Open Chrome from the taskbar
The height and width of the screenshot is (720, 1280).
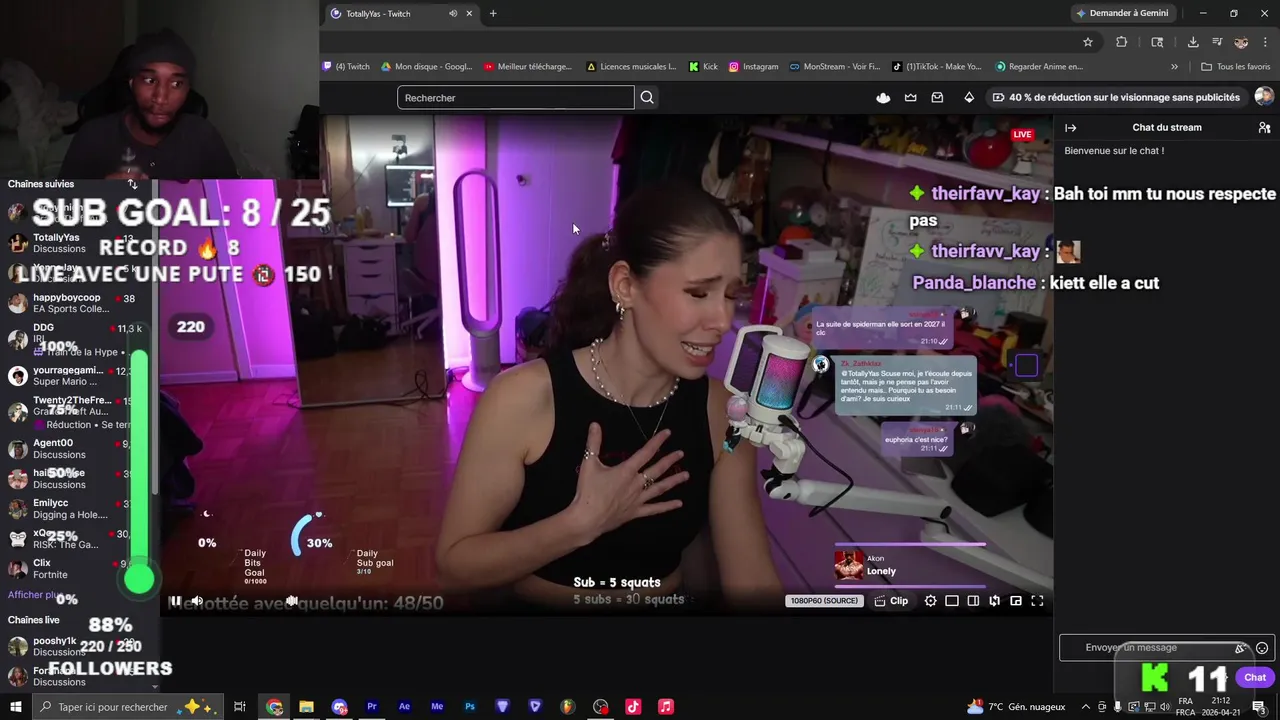[x=274, y=707]
